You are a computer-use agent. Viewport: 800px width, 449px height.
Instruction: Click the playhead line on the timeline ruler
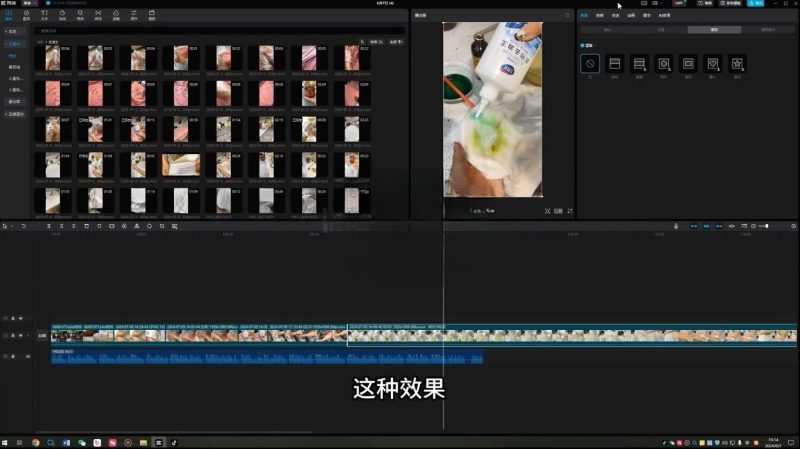point(443,235)
